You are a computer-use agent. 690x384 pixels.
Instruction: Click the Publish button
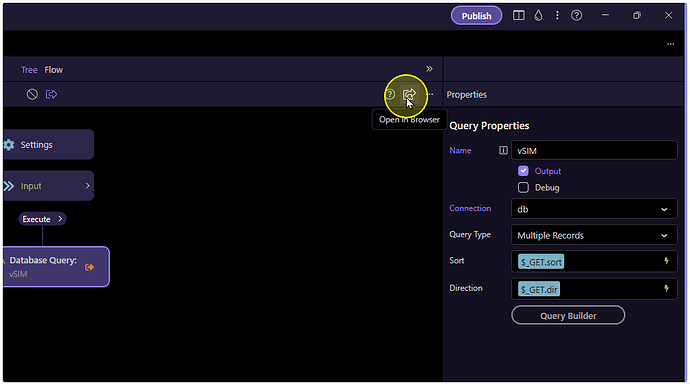click(x=476, y=16)
